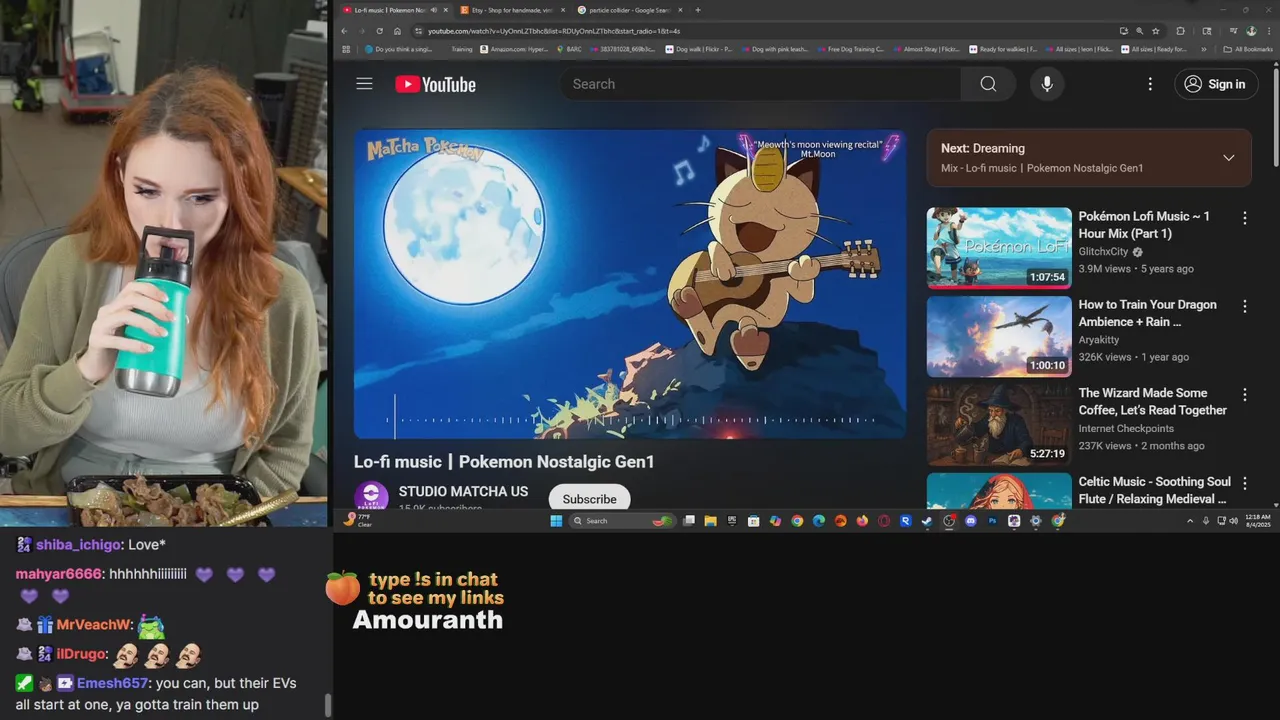
Task: Show hidden system tray icons
Action: tap(1190, 521)
